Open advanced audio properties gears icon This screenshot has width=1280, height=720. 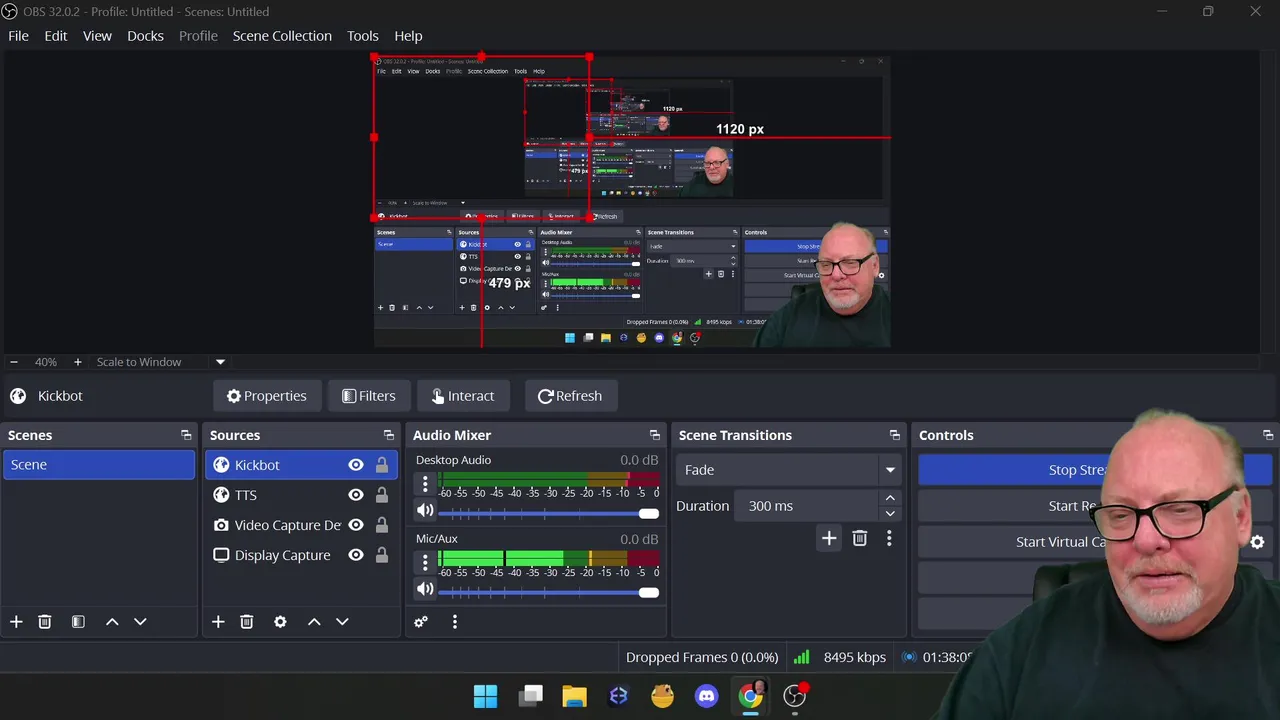point(421,622)
